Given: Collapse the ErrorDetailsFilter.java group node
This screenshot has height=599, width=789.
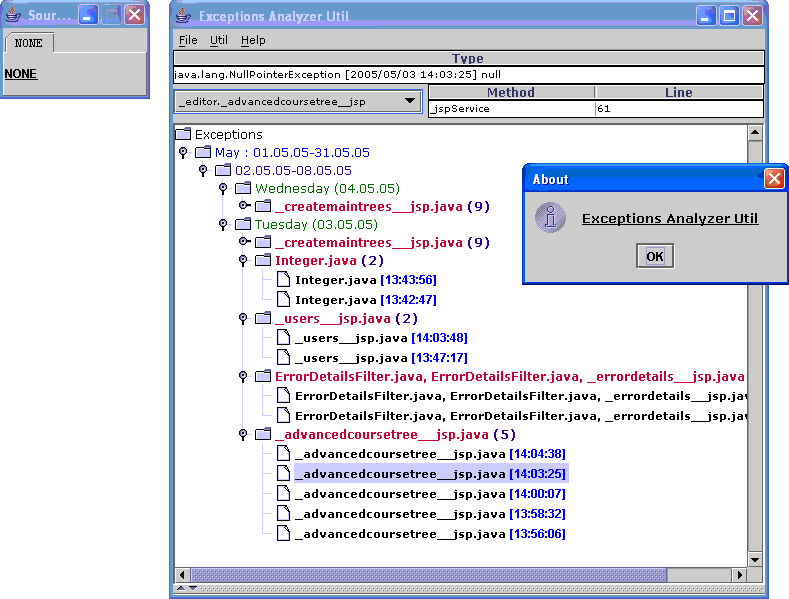Looking at the screenshot, I should (243, 377).
